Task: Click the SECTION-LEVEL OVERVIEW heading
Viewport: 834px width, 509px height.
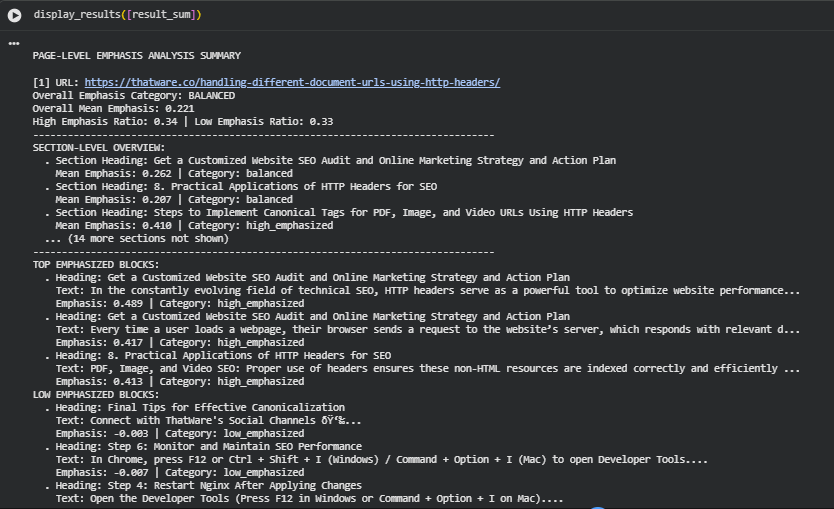Action: click(99, 147)
